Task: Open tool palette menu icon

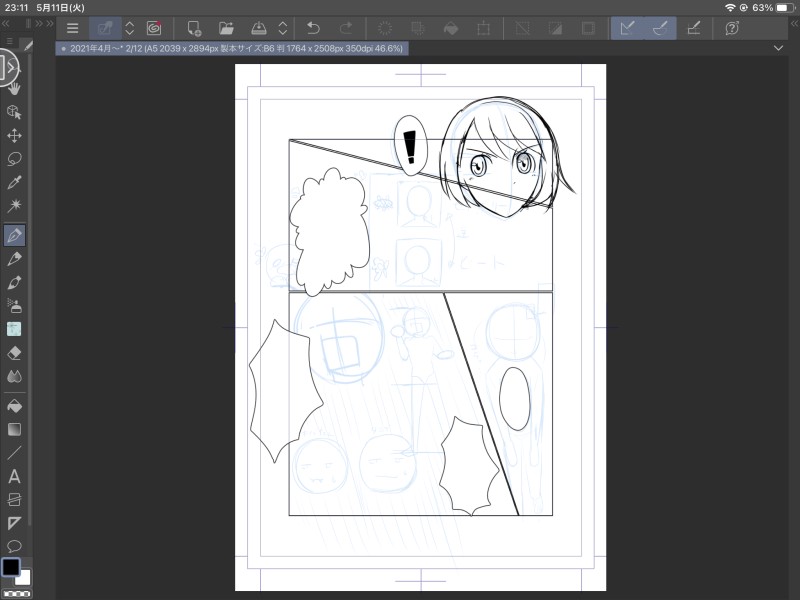Action: [x=9, y=41]
